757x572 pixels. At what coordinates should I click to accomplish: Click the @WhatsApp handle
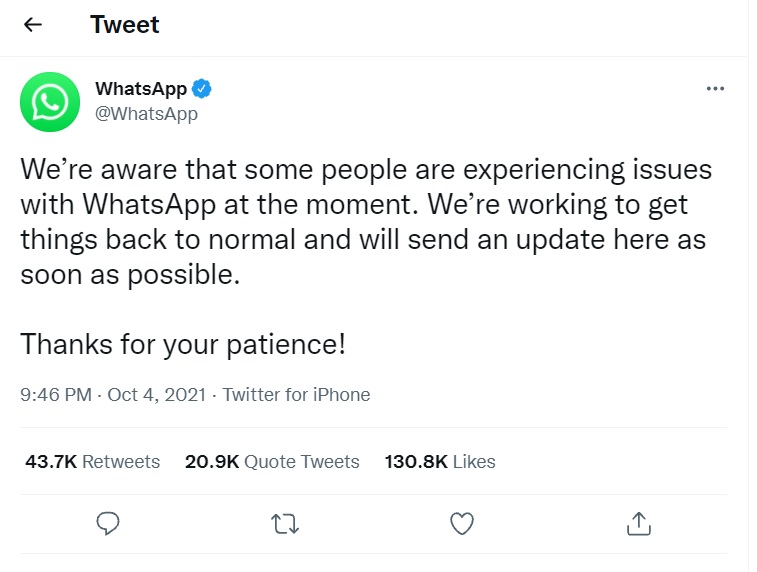146,113
